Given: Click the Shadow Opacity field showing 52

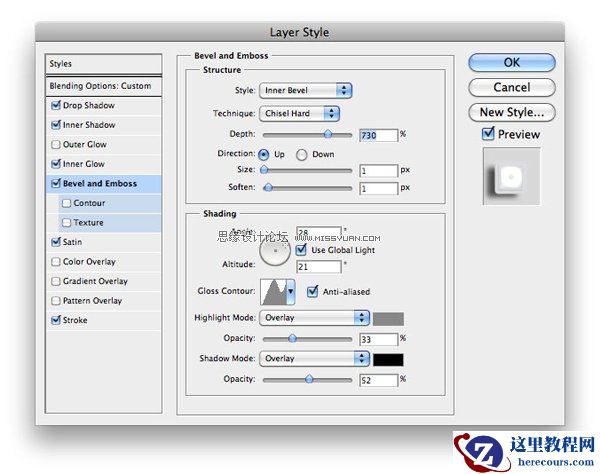Looking at the screenshot, I should point(379,380).
